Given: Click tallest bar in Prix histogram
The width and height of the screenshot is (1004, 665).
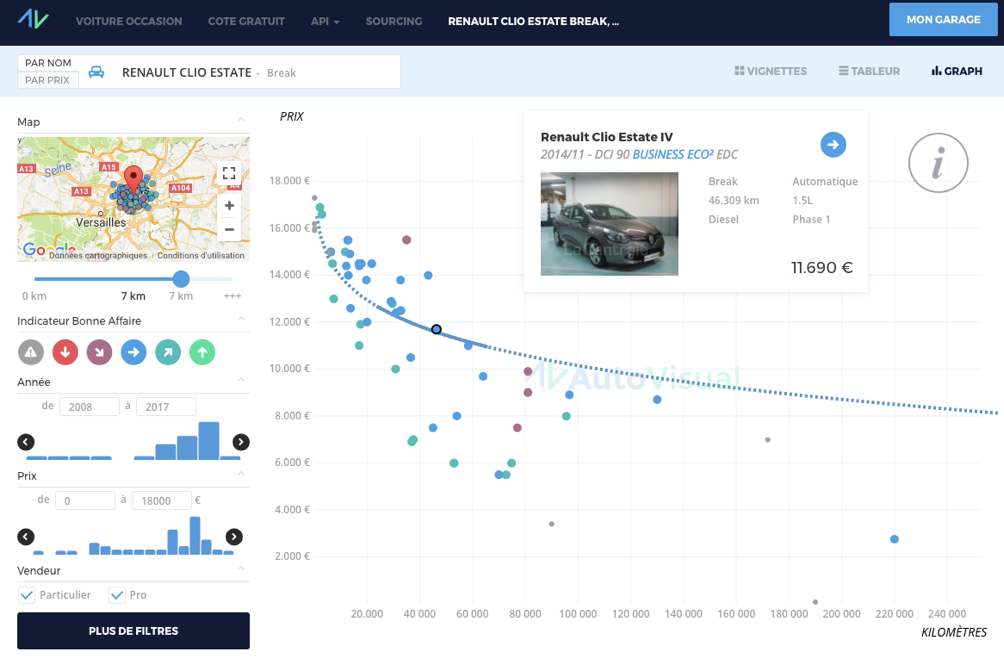Looking at the screenshot, I should click(195, 535).
